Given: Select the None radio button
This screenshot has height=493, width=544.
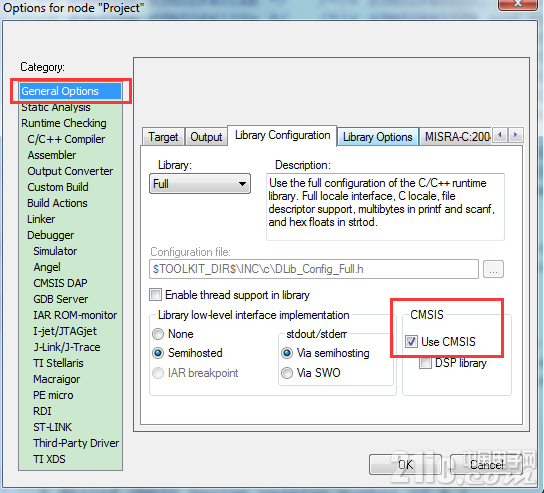Looking at the screenshot, I should pos(158,334).
